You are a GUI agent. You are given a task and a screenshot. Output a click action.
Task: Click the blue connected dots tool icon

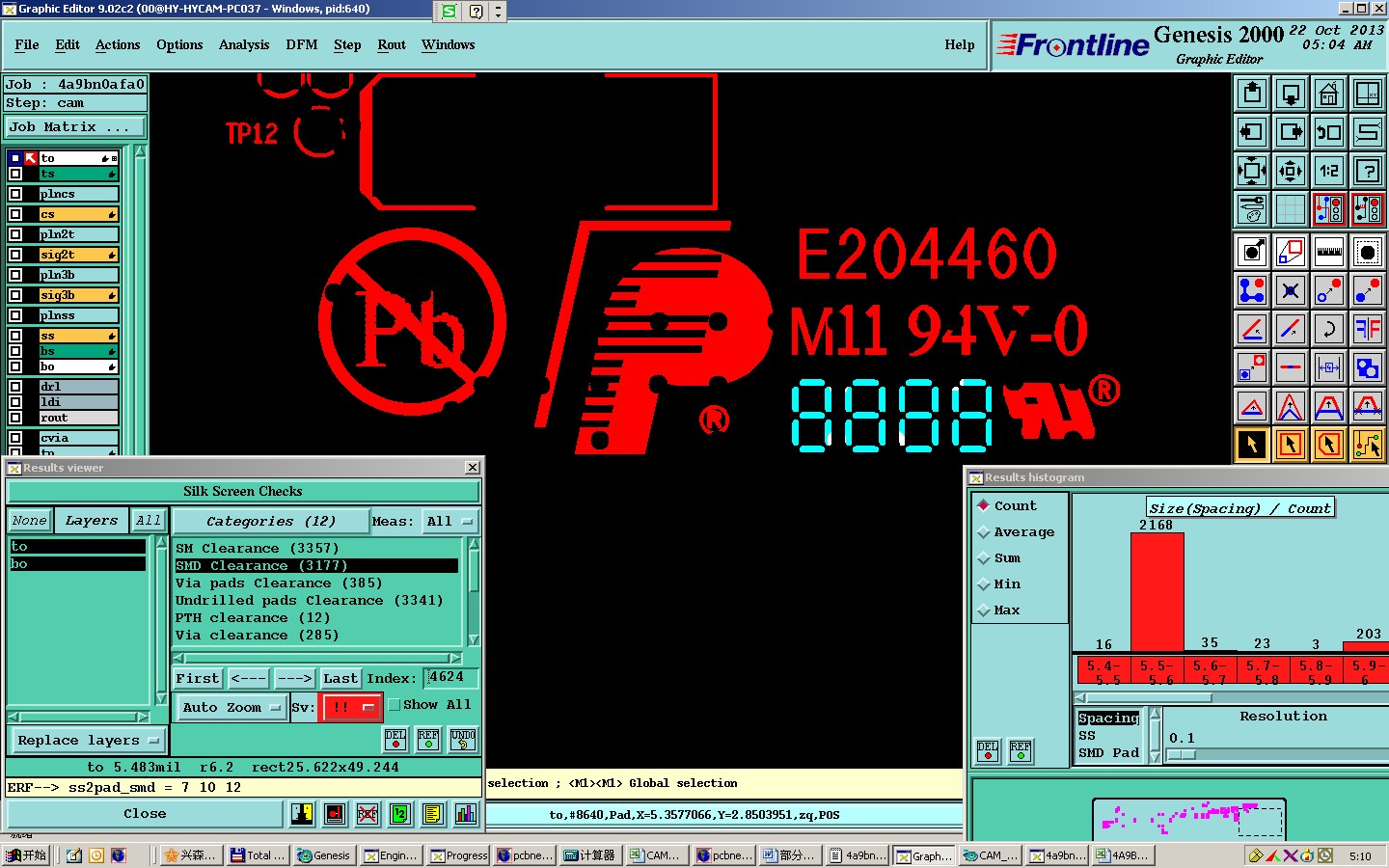(x=1252, y=290)
